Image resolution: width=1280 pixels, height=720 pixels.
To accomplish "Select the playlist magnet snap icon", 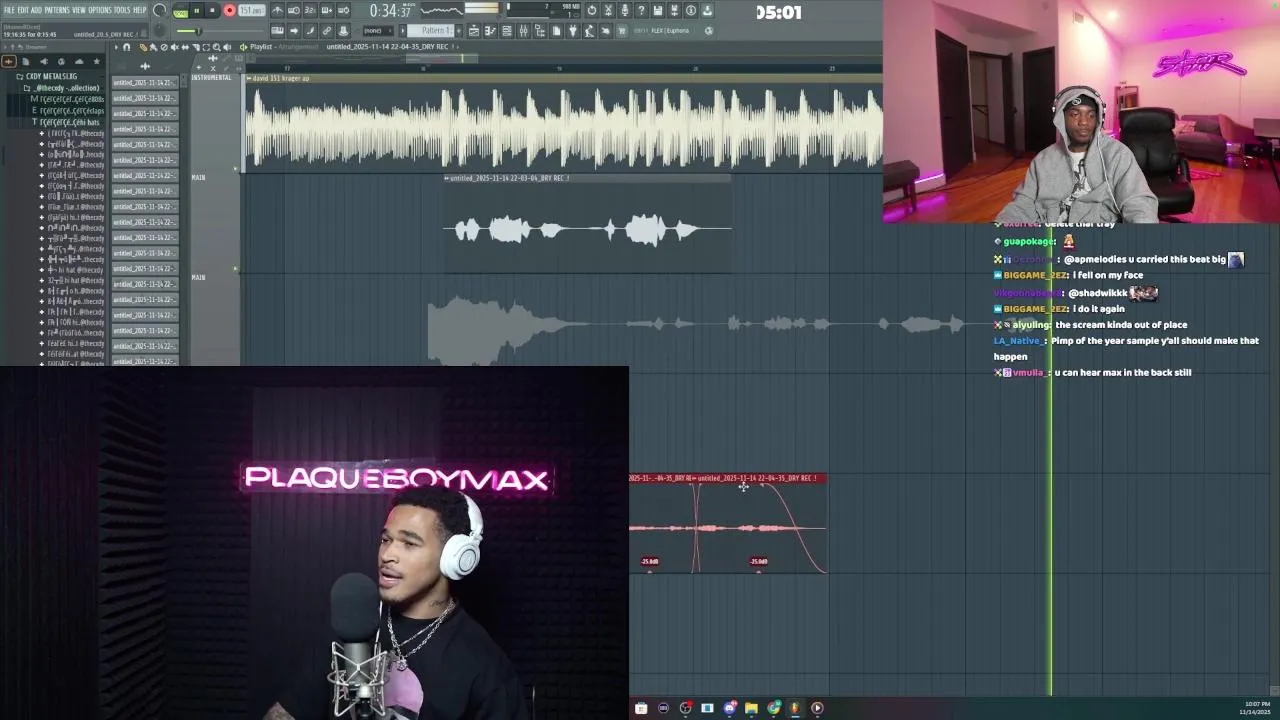I will pyautogui.click(x=126, y=47).
